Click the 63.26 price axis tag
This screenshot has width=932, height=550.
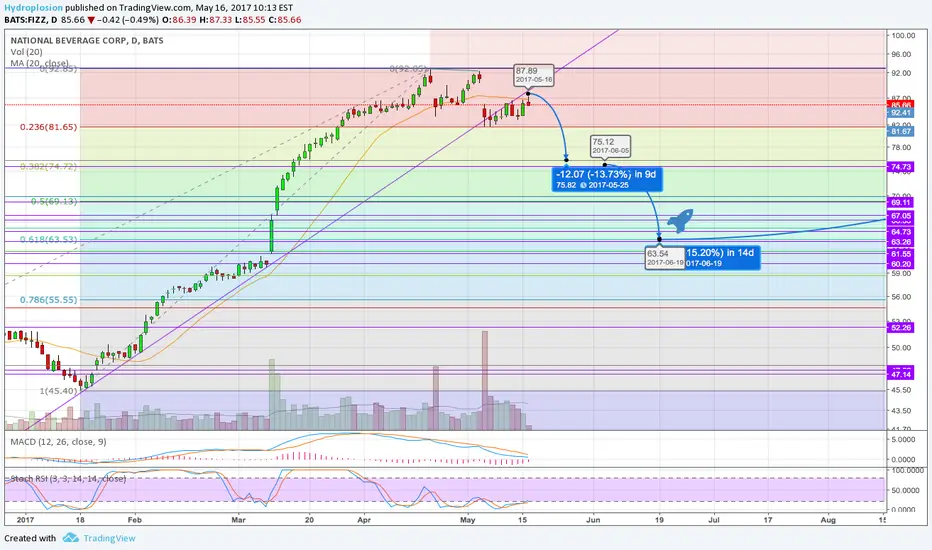(901, 242)
